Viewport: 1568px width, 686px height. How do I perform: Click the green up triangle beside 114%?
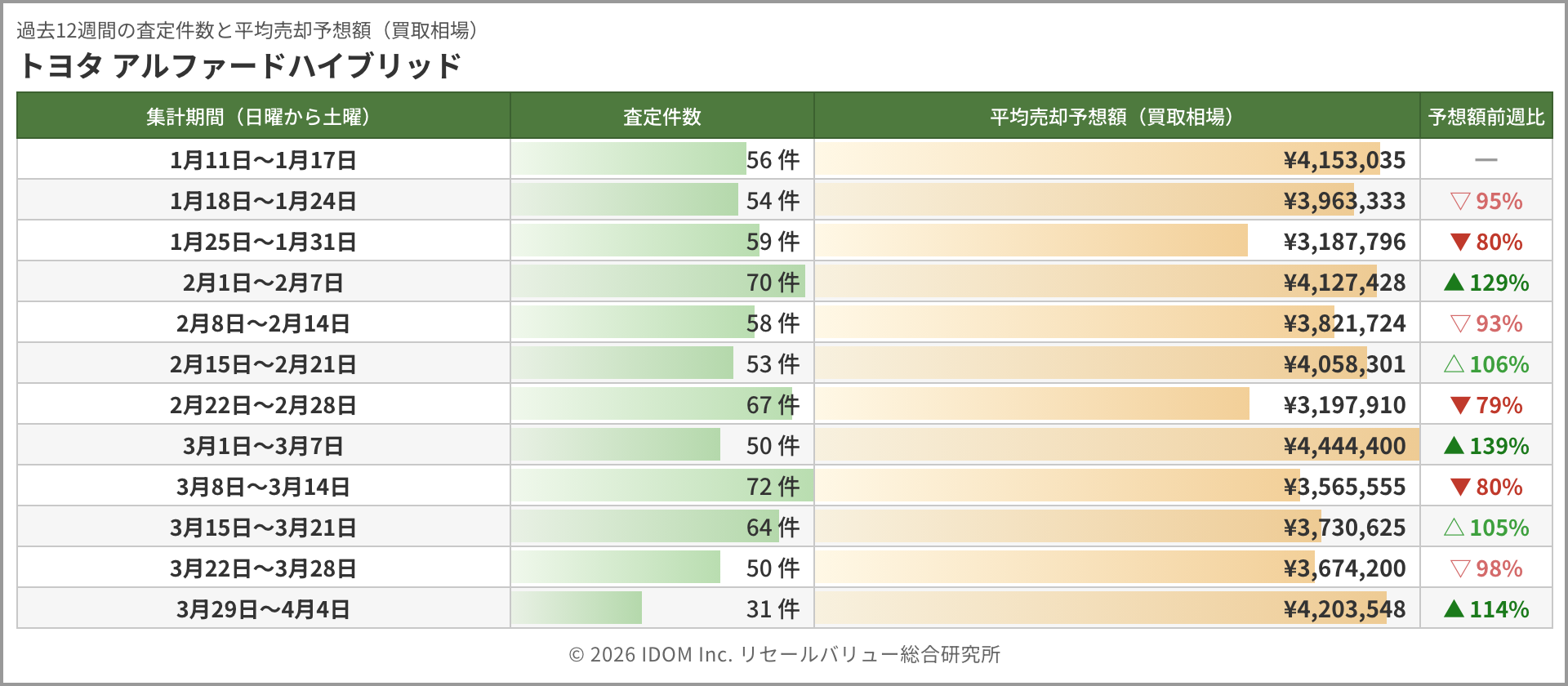pyautogui.click(x=1454, y=609)
